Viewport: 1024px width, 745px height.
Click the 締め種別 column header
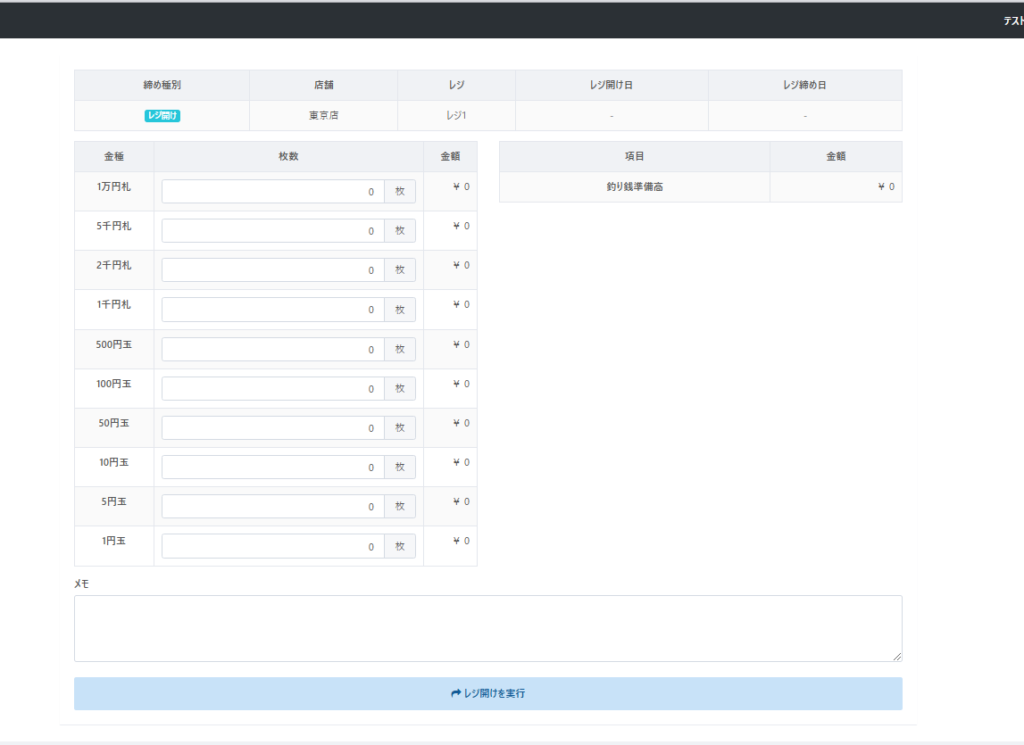pos(162,85)
